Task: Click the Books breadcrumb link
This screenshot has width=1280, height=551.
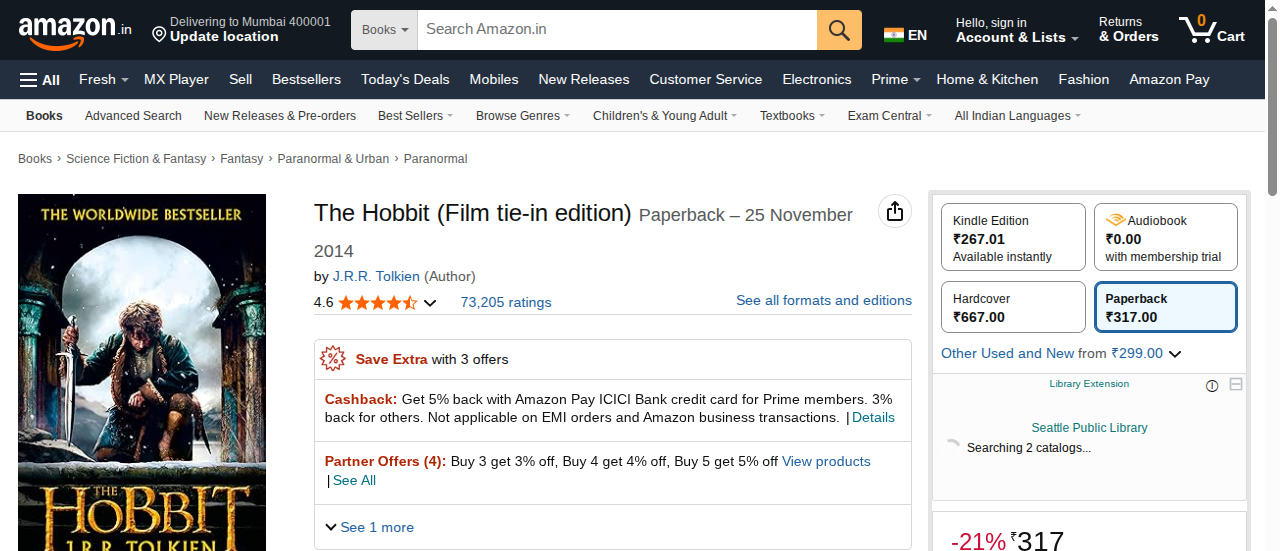Action: click(35, 159)
